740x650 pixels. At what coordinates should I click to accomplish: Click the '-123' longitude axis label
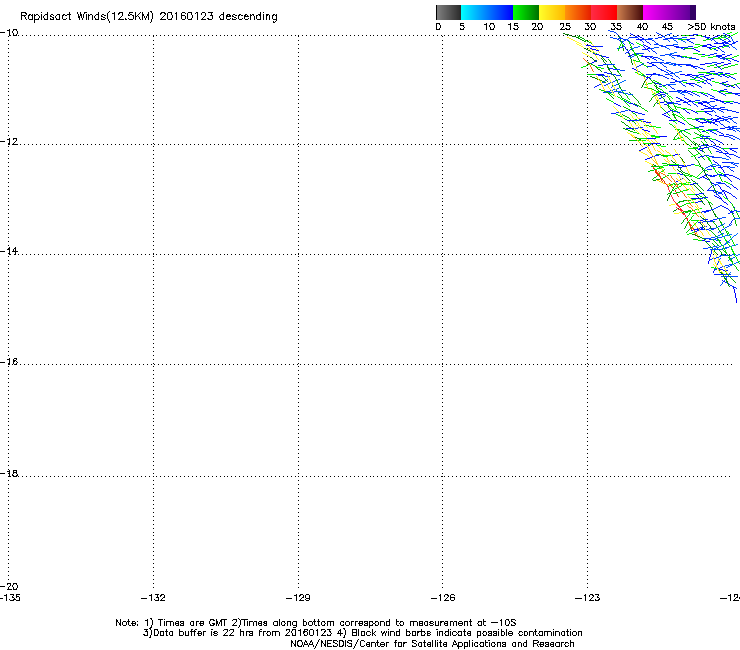point(588,598)
